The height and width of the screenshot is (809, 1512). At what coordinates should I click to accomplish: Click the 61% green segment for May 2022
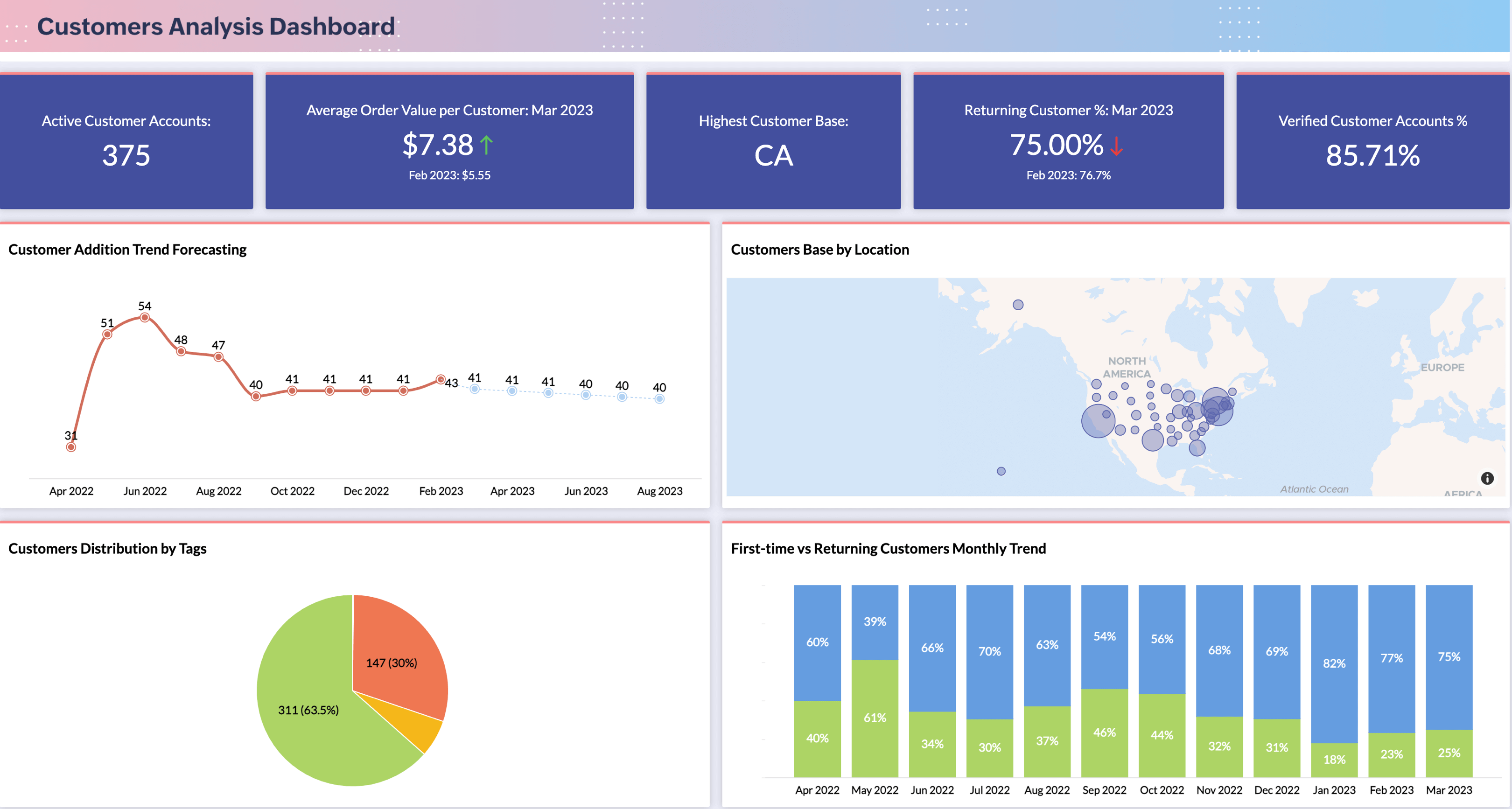click(x=875, y=718)
